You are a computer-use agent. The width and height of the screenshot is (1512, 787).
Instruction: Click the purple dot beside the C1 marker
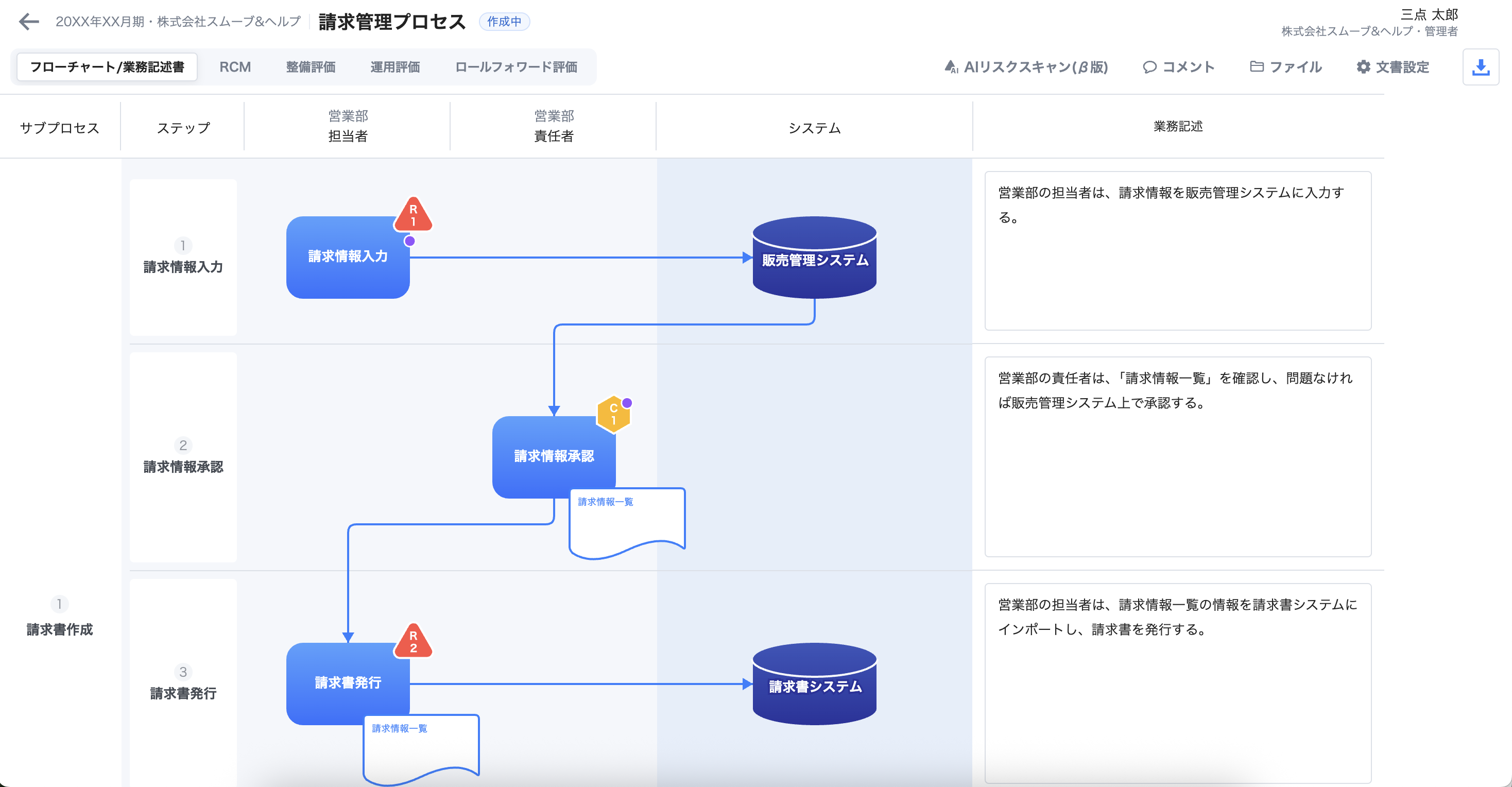coord(627,403)
